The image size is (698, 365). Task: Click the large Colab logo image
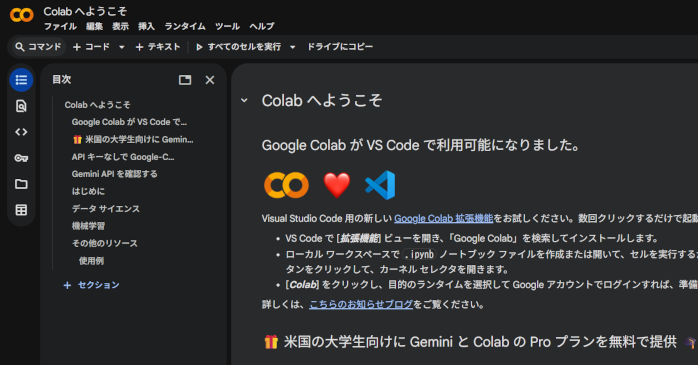[286, 185]
